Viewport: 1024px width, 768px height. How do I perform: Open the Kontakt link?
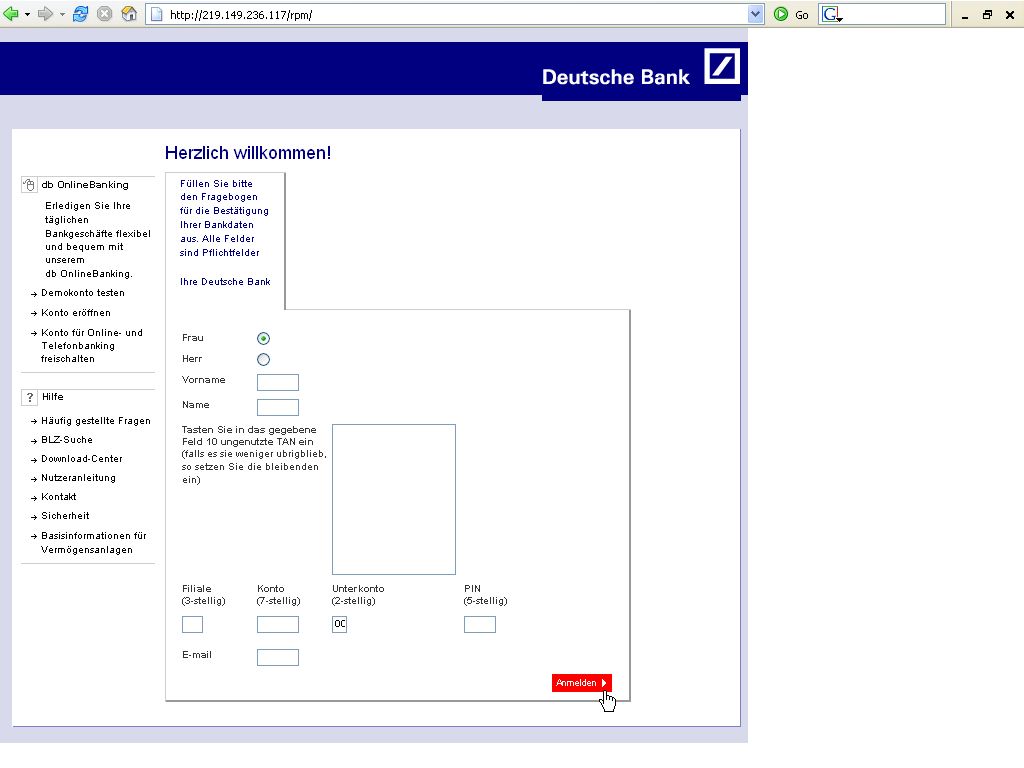[x=59, y=496]
